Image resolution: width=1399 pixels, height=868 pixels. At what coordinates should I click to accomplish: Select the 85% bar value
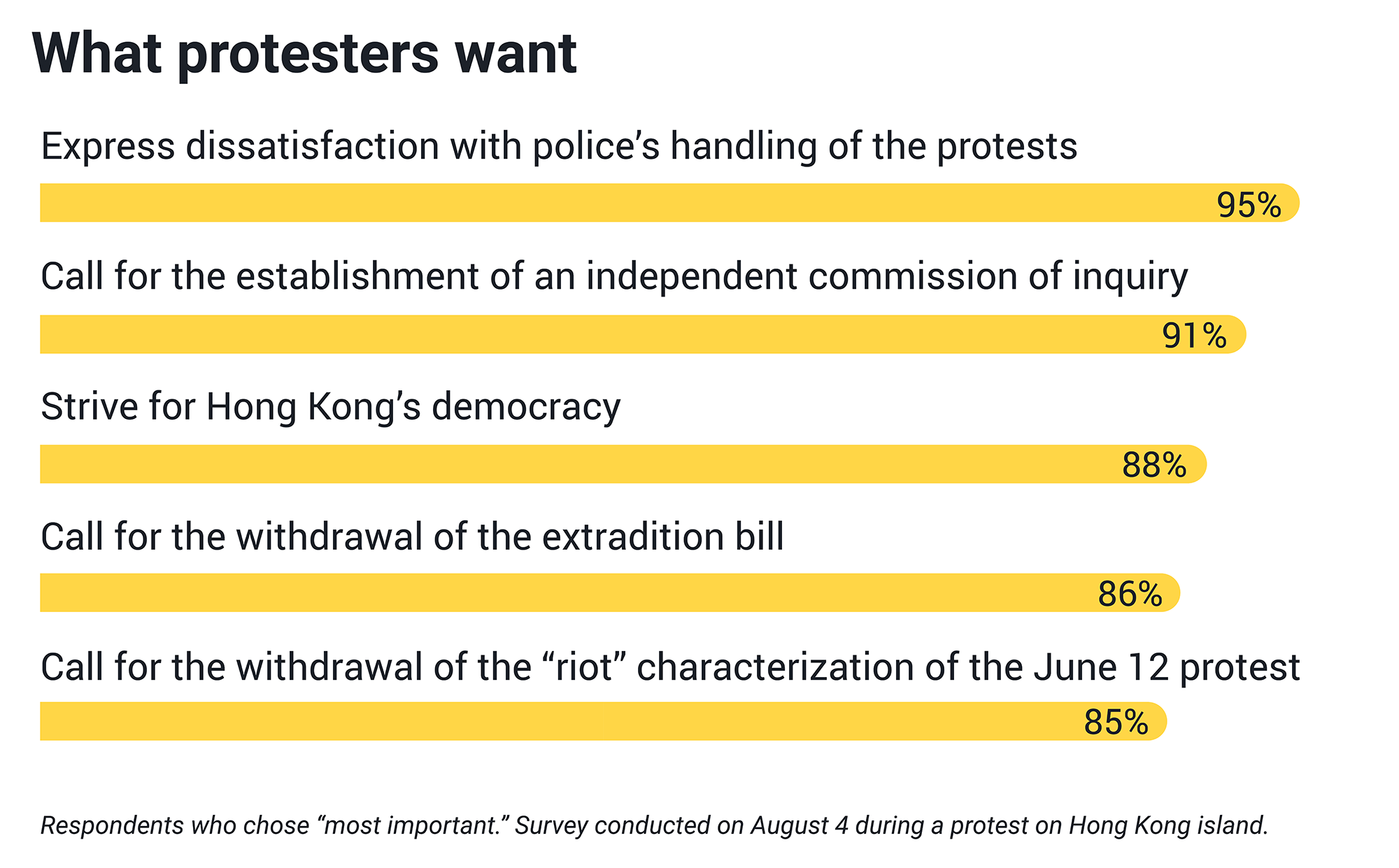point(1116,723)
